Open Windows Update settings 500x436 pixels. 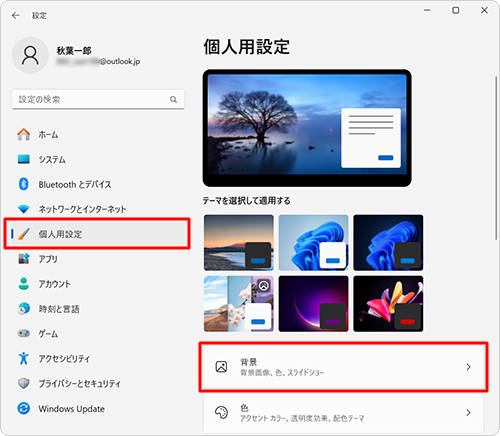coord(97,408)
